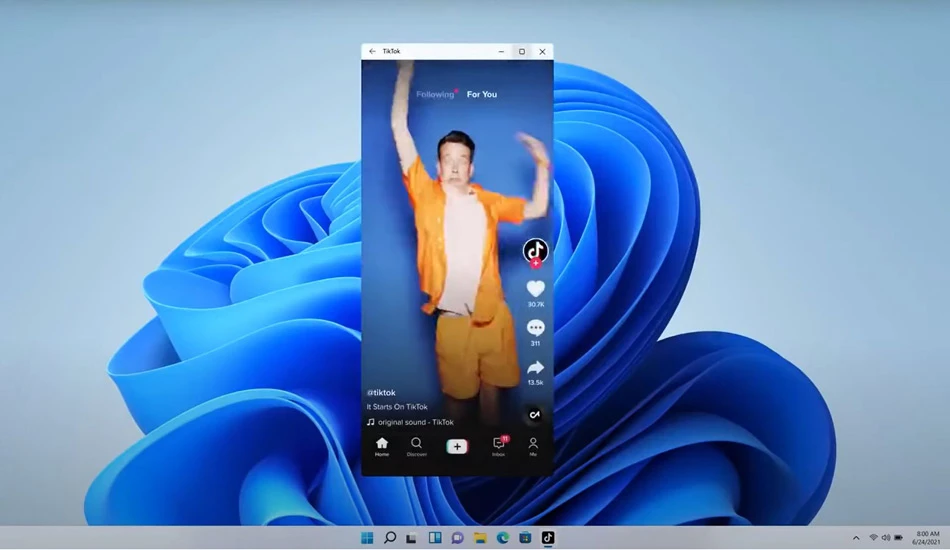950x550 pixels.
Task: Open the TikTok profile avatar
Action: [x=535, y=250]
